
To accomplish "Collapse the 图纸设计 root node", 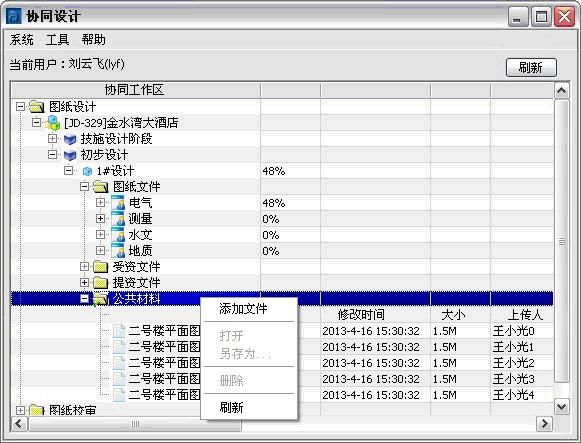I will [x=20, y=107].
